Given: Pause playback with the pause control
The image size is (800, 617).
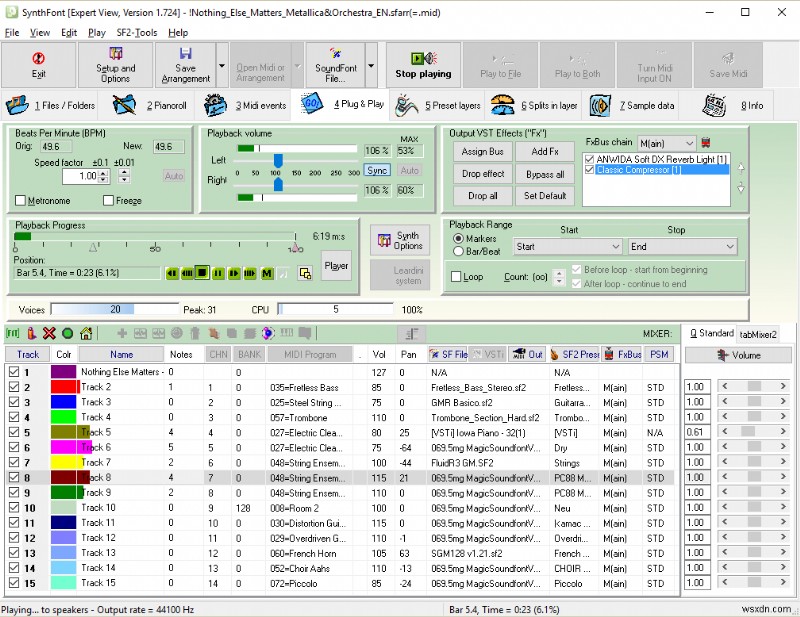Looking at the screenshot, I should (218, 273).
